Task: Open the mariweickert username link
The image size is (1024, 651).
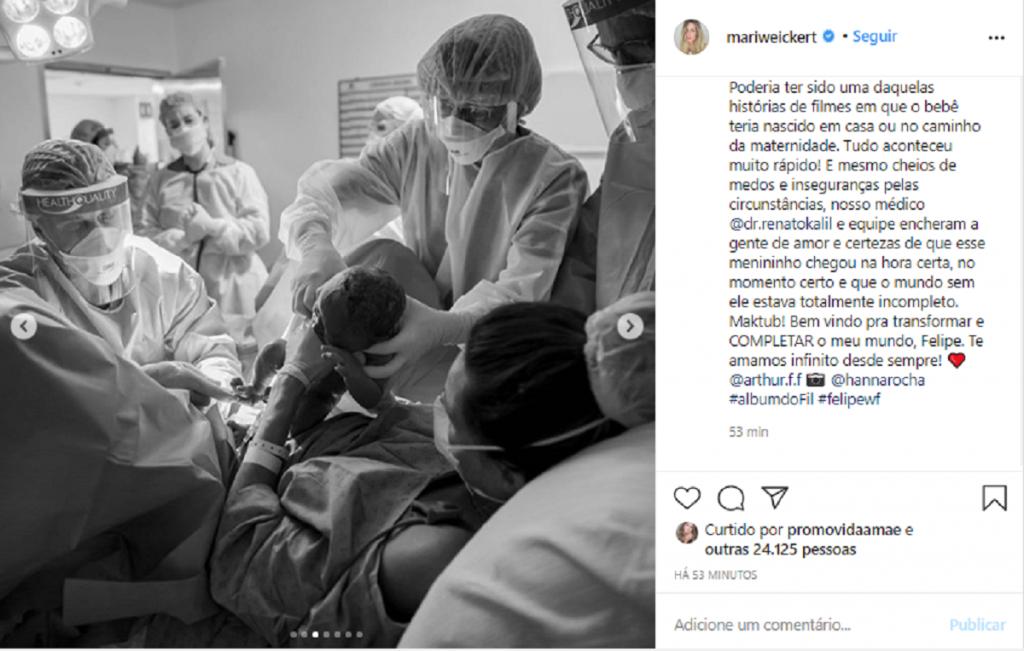Action: coord(771,37)
